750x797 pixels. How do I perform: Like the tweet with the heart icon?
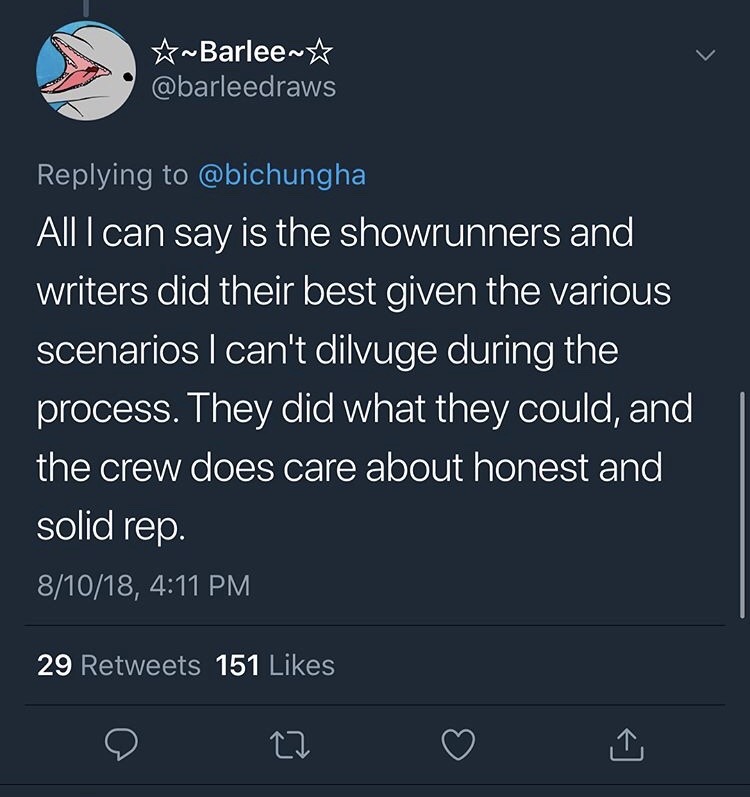458,743
